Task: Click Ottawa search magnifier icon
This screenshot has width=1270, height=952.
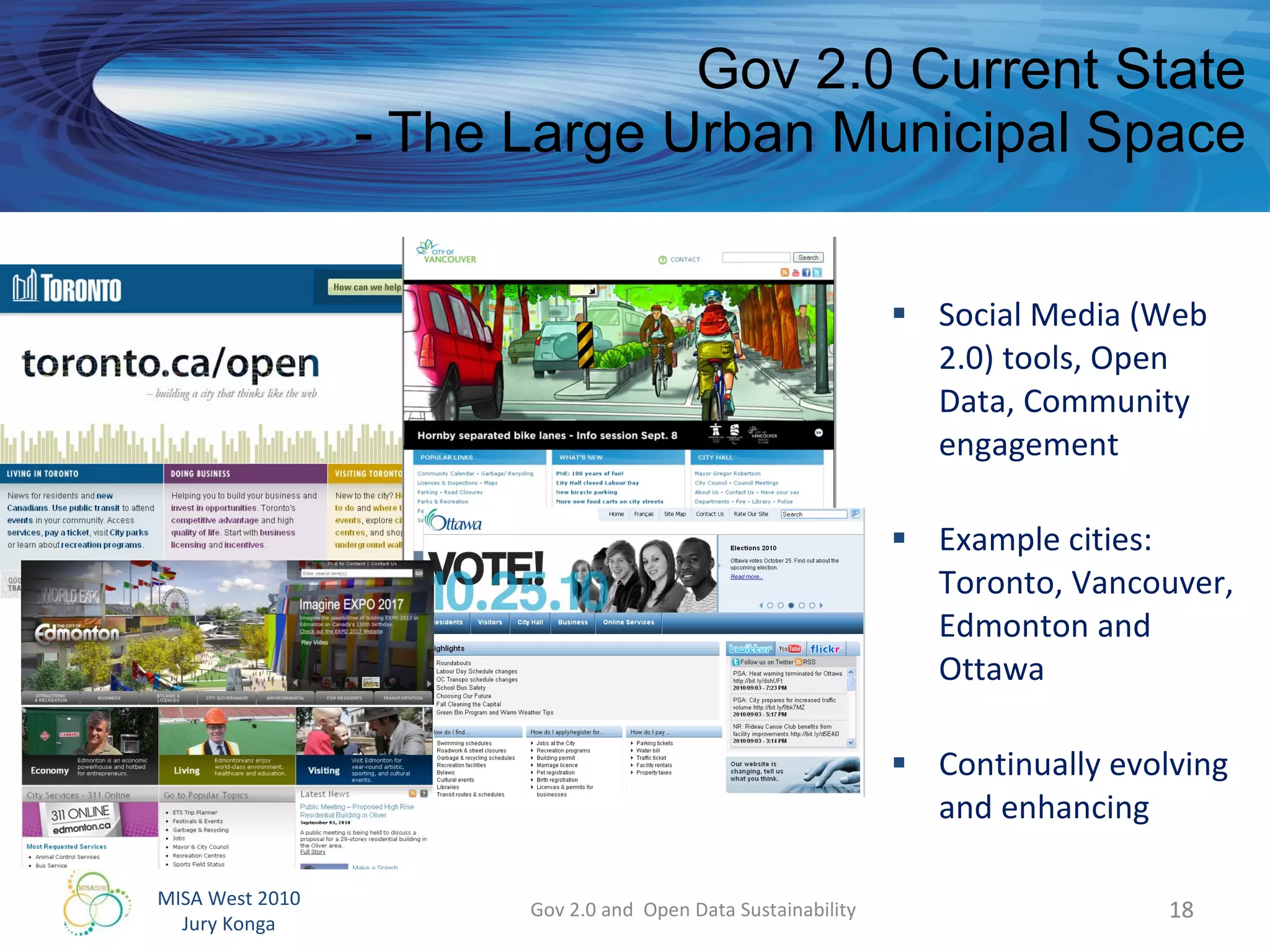Action: tap(855, 514)
